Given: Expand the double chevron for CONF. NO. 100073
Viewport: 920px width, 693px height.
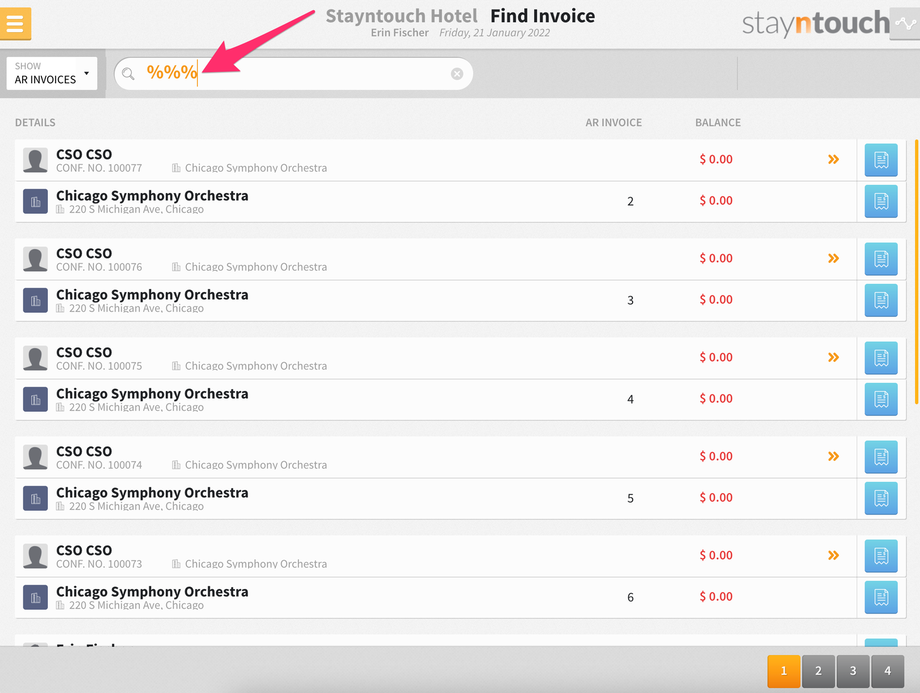Looking at the screenshot, I should pyautogui.click(x=833, y=555).
